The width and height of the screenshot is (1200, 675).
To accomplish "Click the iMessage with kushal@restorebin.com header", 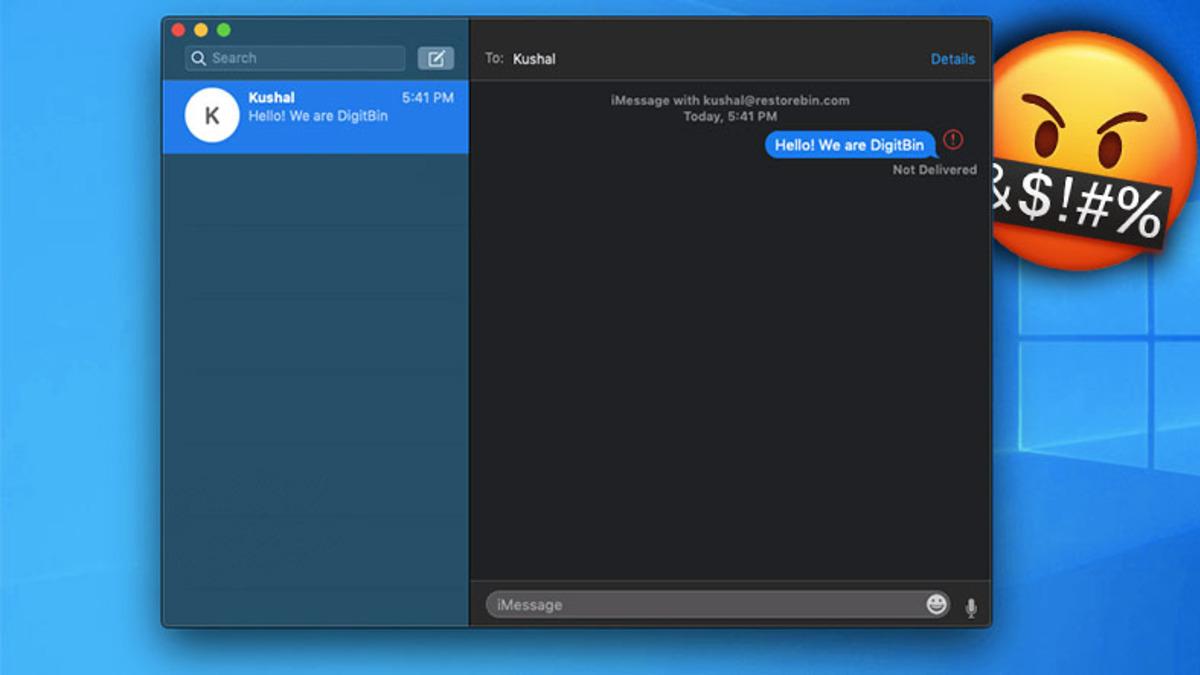I will 730,101.
